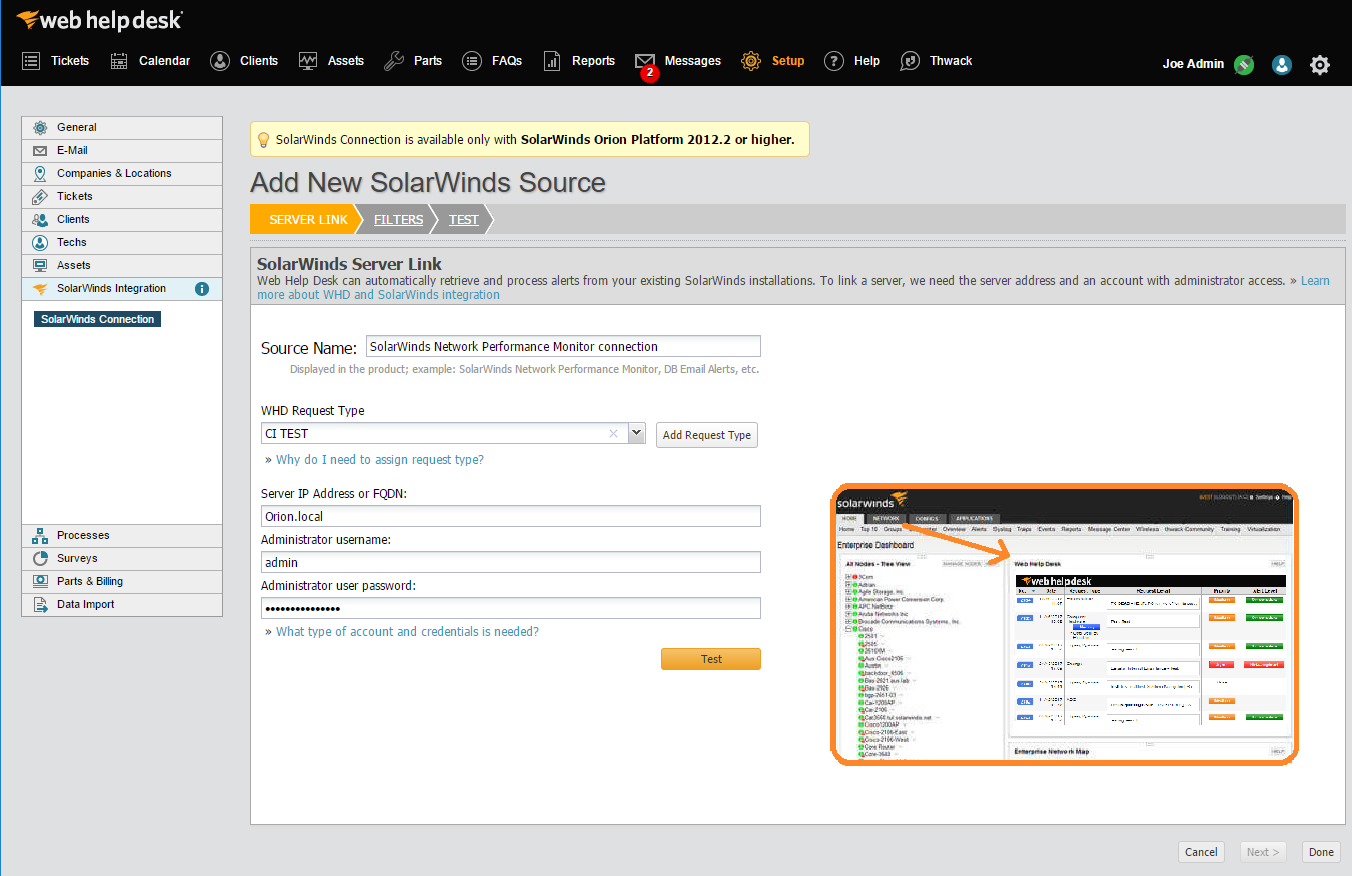
Task: Click the General gear icon in sidebar
Action: point(40,128)
